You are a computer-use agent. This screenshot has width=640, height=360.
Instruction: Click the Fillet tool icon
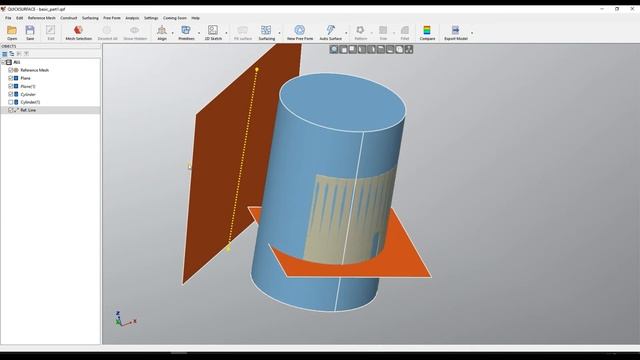(x=404, y=30)
